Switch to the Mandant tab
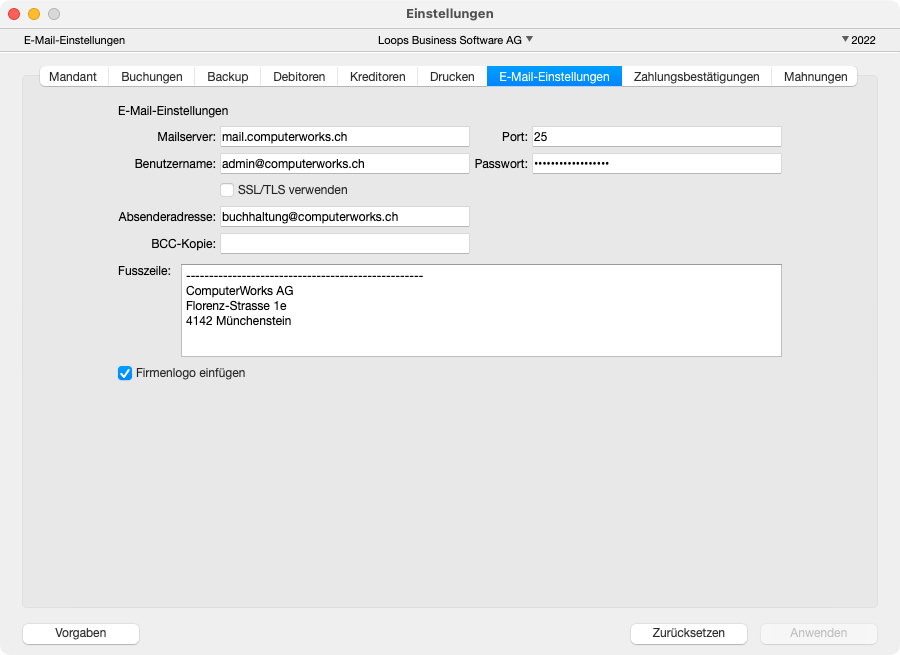This screenshot has height=655, width=900. pos(72,76)
